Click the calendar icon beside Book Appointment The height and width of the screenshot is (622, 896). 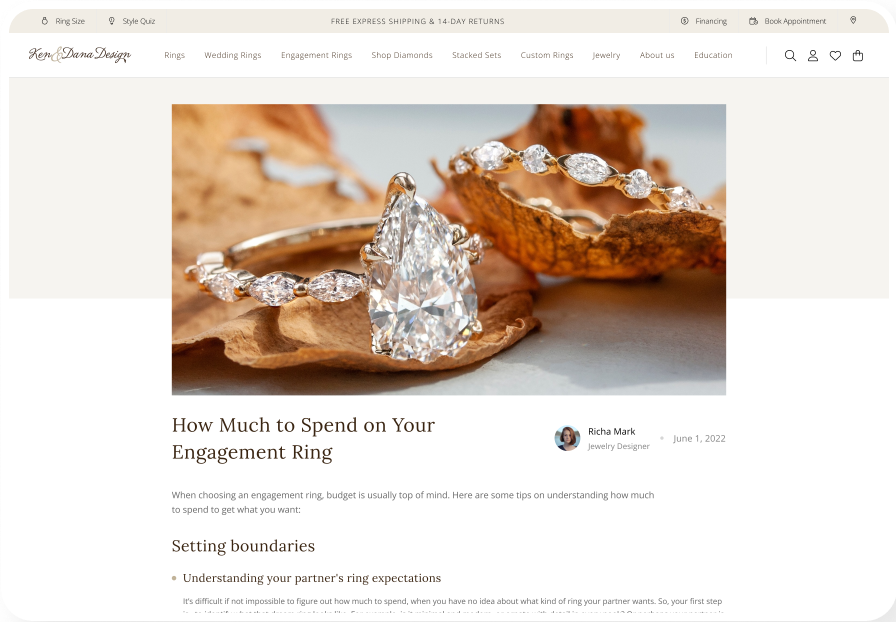click(x=753, y=21)
